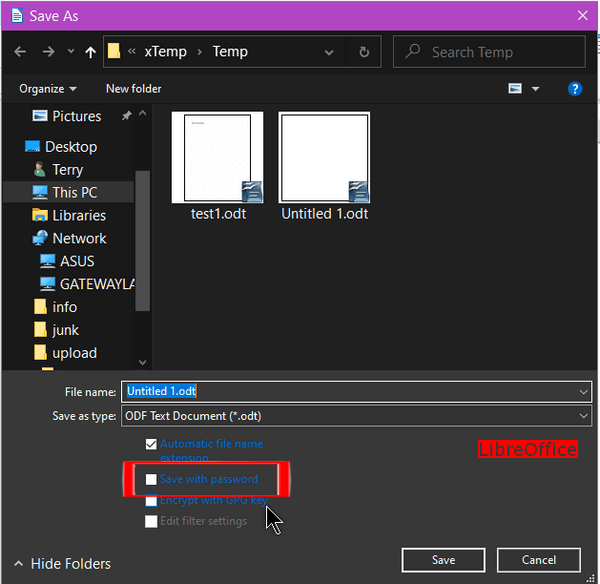The height and width of the screenshot is (584, 600).
Task: Select the test1.odt thumbnail
Action: click(x=217, y=157)
